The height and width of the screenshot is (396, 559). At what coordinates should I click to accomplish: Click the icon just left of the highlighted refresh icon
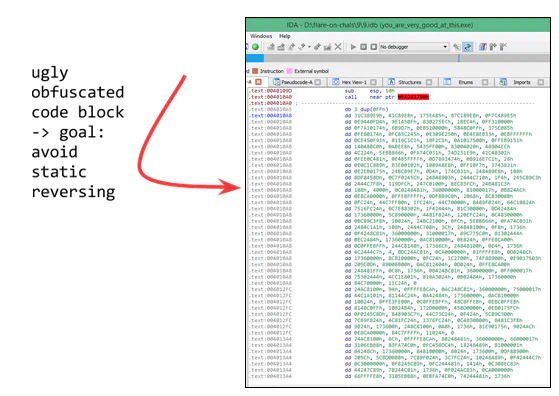pyautogui.click(x=456, y=47)
